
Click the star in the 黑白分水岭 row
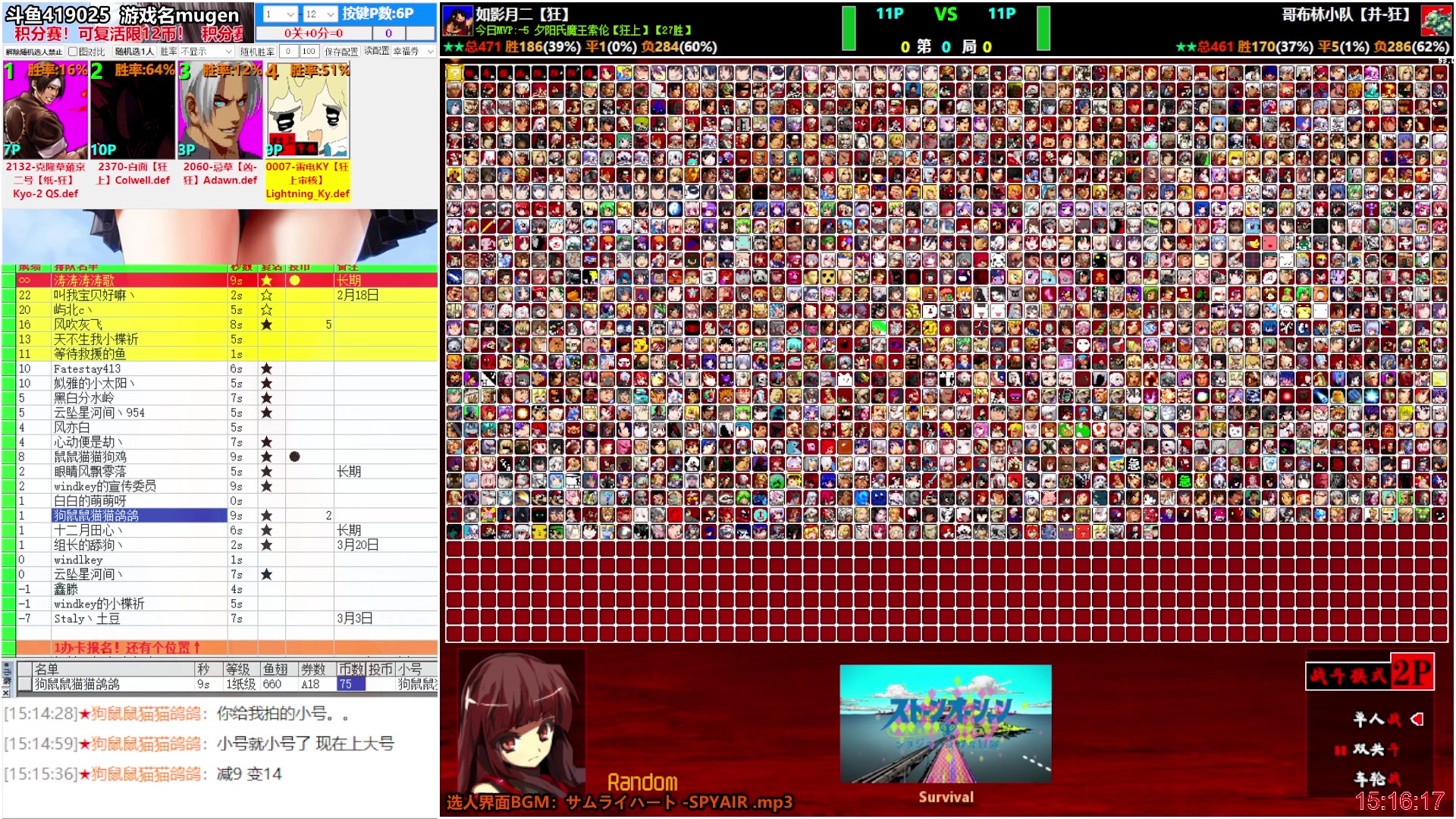pos(266,398)
